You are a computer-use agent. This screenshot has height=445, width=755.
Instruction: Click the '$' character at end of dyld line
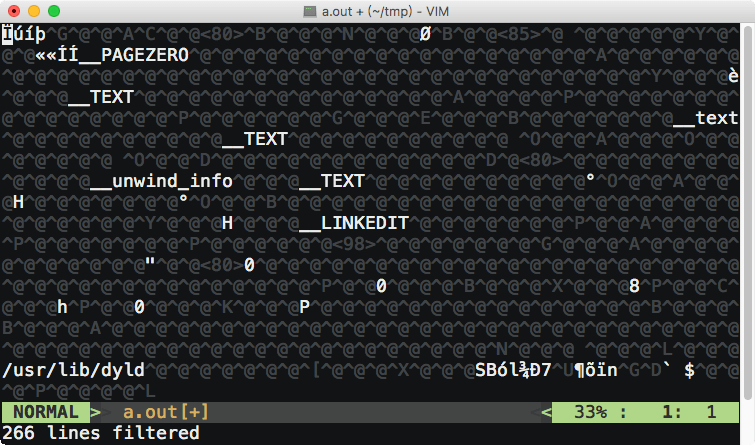pyautogui.click(x=689, y=370)
